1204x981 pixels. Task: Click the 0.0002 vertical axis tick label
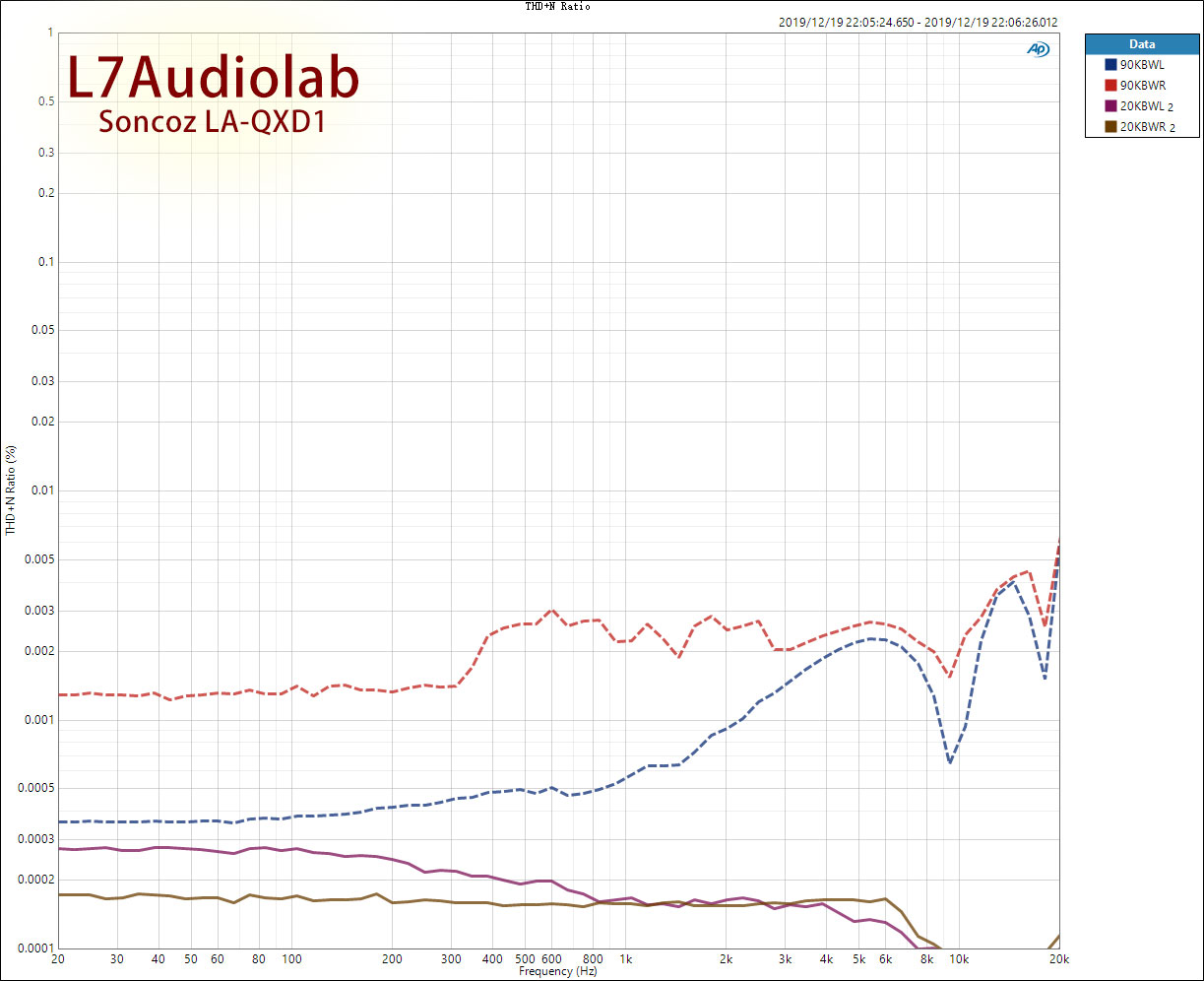[36, 880]
